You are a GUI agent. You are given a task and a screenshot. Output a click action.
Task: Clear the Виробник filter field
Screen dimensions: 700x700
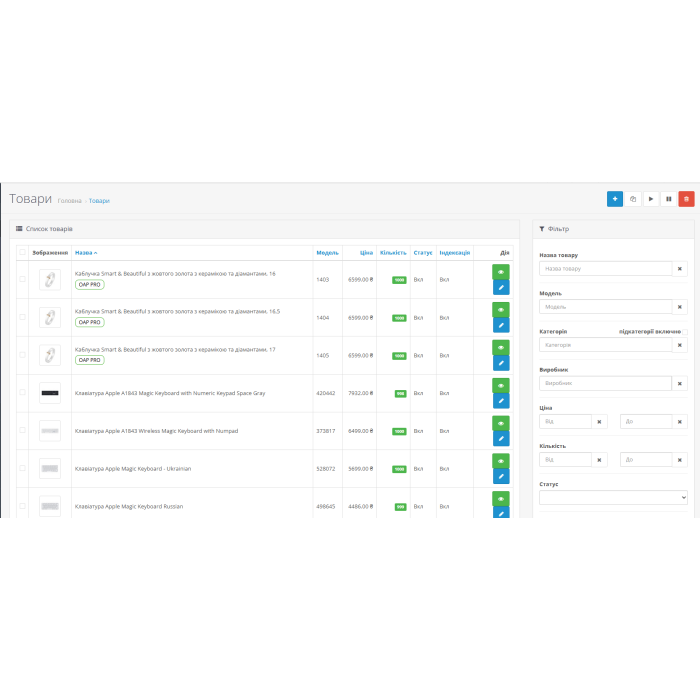pyautogui.click(x=679, y=383)
